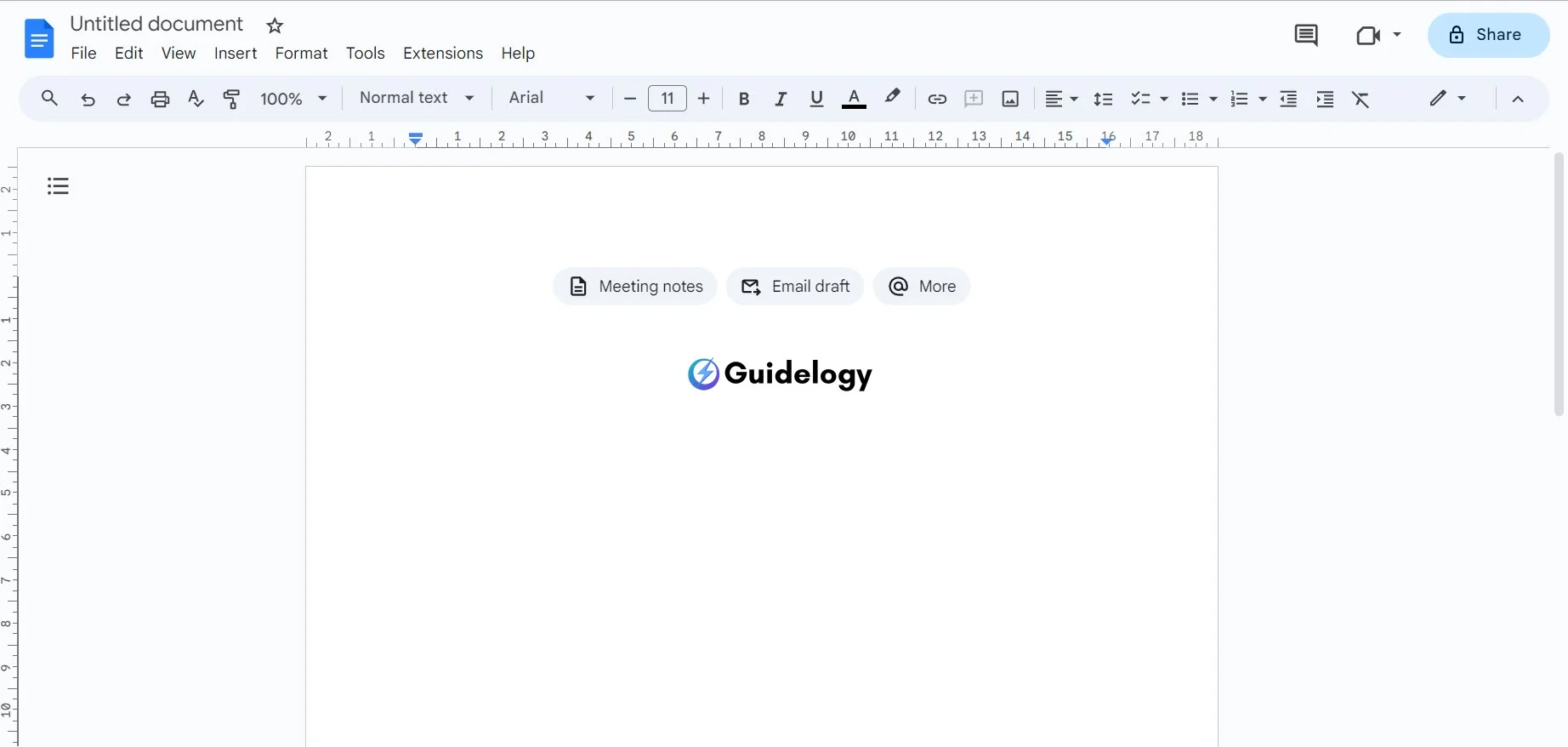Viewport: 1568px width, 747px height.
Task: Open the Edit menu
Action: [x=128, y=53]
